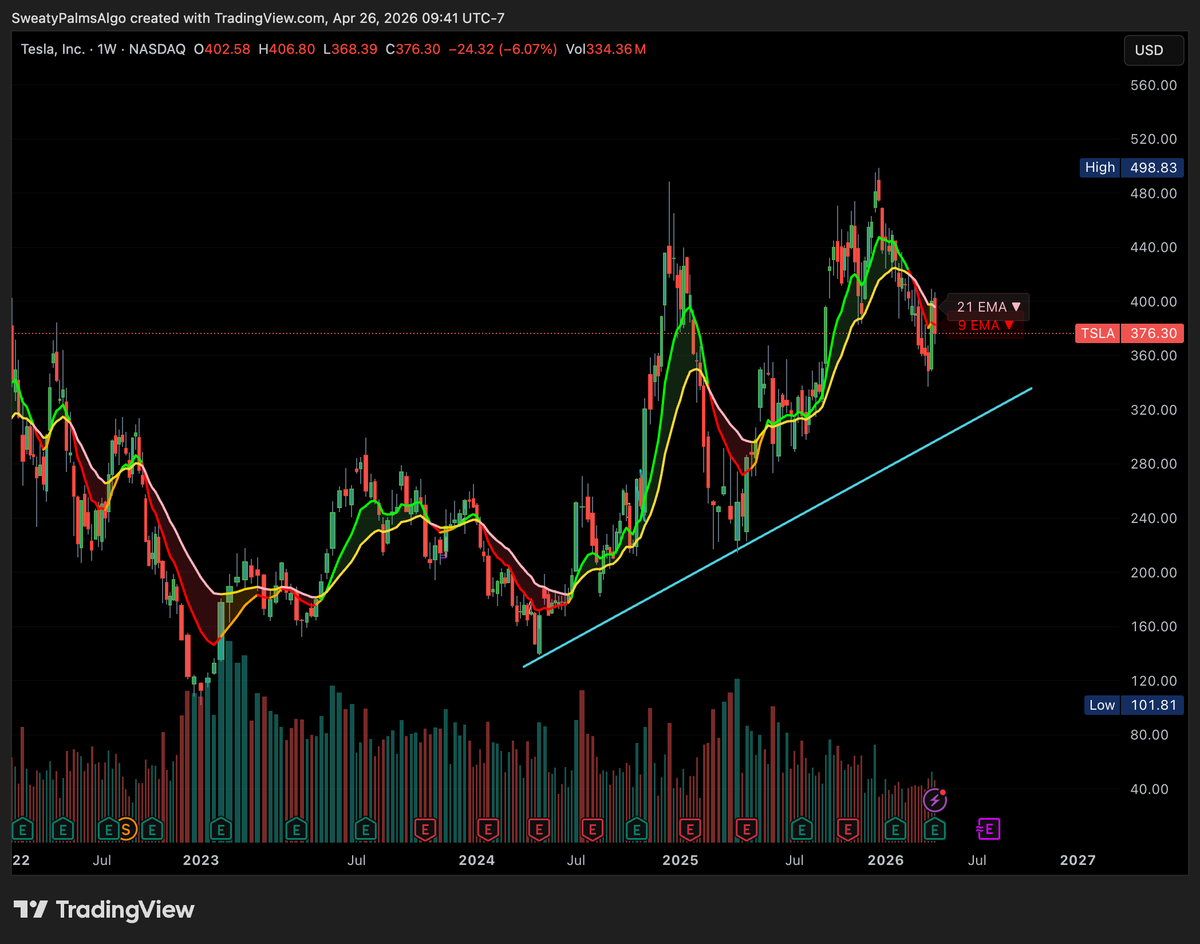
Task: Click the green earnings E marker for July 2023
Action: tap(365, 829)
